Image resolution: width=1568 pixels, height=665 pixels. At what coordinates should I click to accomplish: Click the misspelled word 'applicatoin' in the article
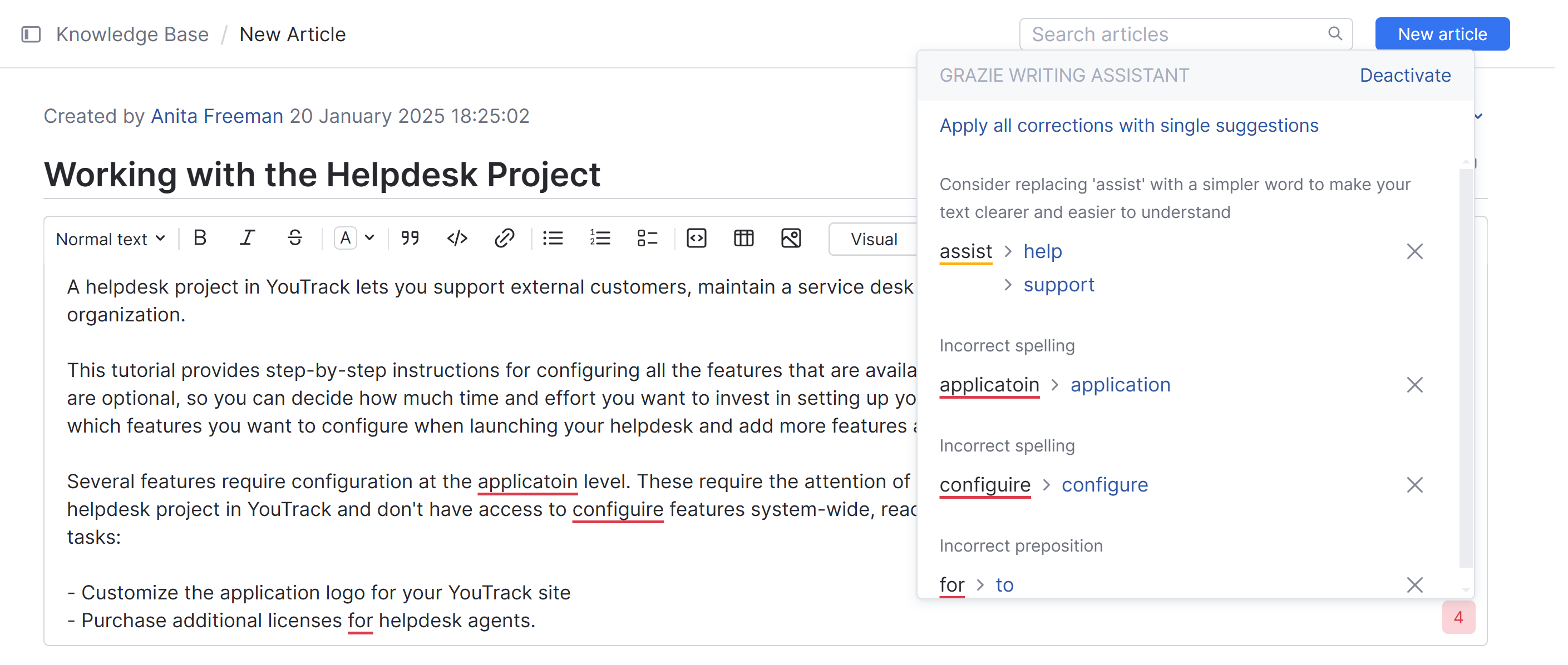click(529, 482)
